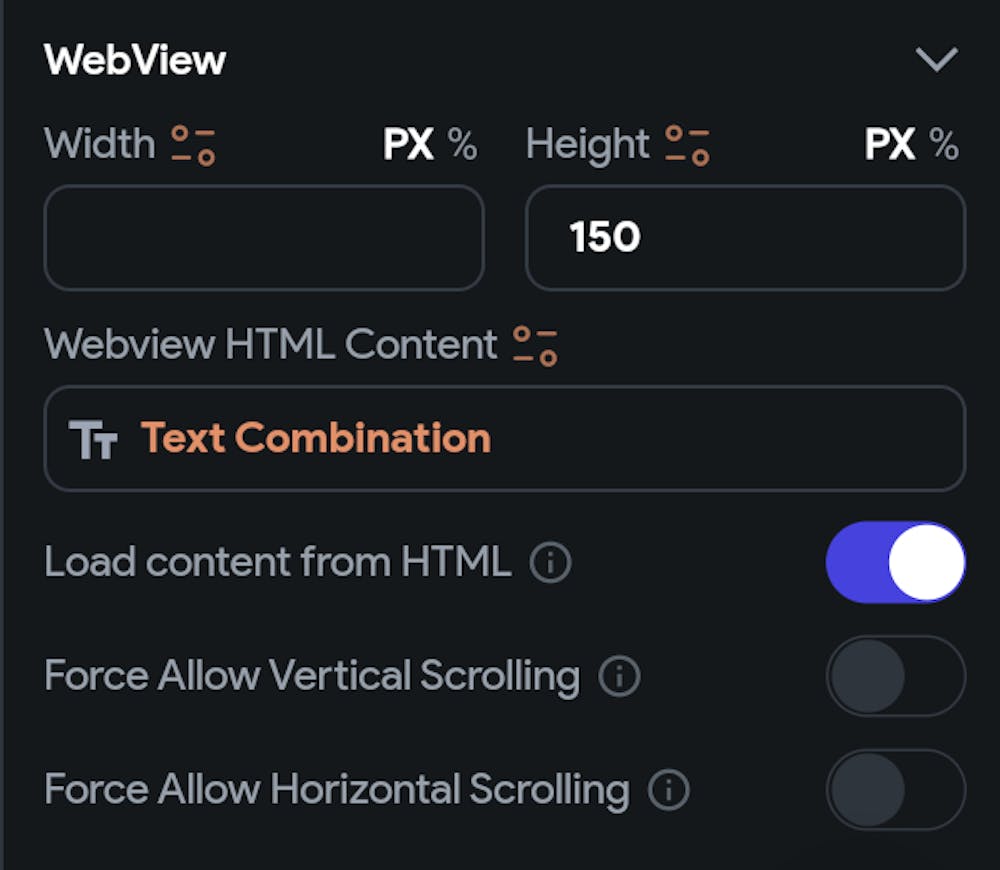Switch Height unit to percent
This screenshot has height=870, width=1000.
944,146
